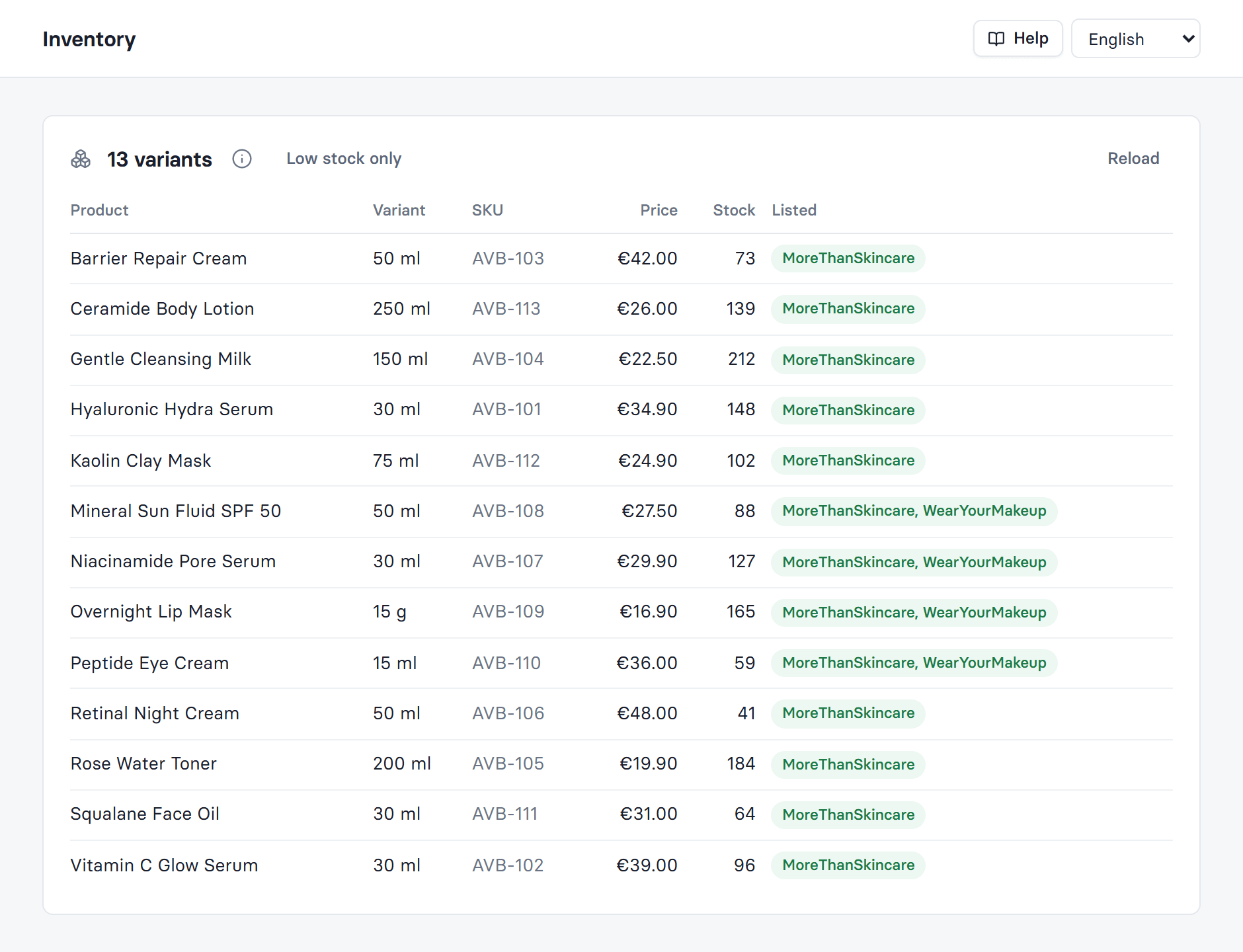Open the English language dropdown
1243x952 pixels.
(x=1135, y=39)
